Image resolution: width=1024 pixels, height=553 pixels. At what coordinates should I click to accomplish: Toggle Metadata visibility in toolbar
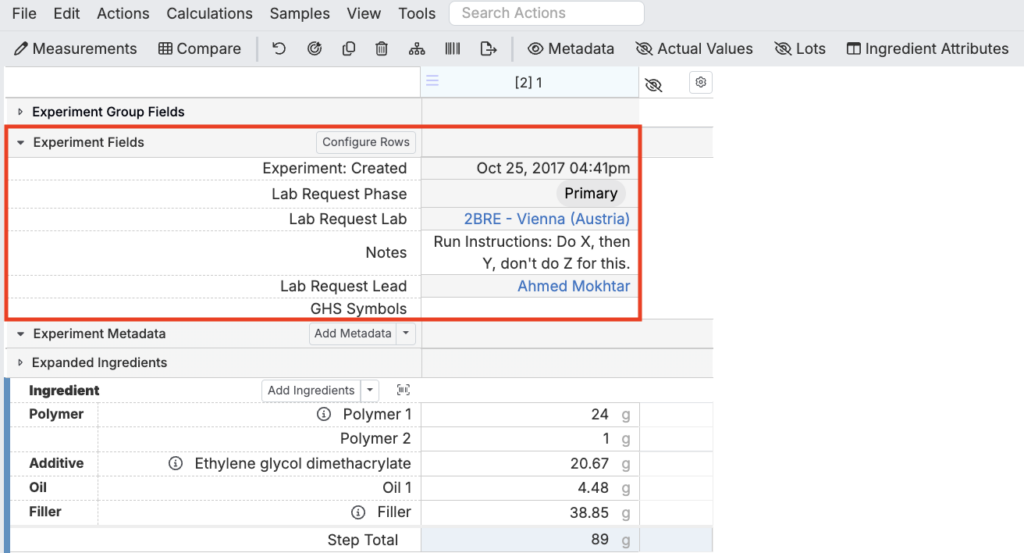(x=571, y=49)
